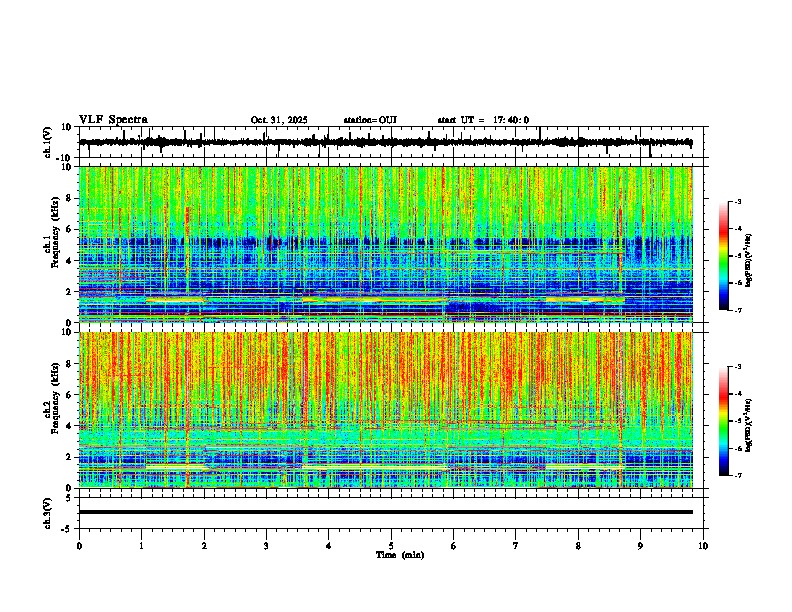Click the "8" tick on ch.2 frequency axis
The image size is (792, 612).
[x=69, y=364]
